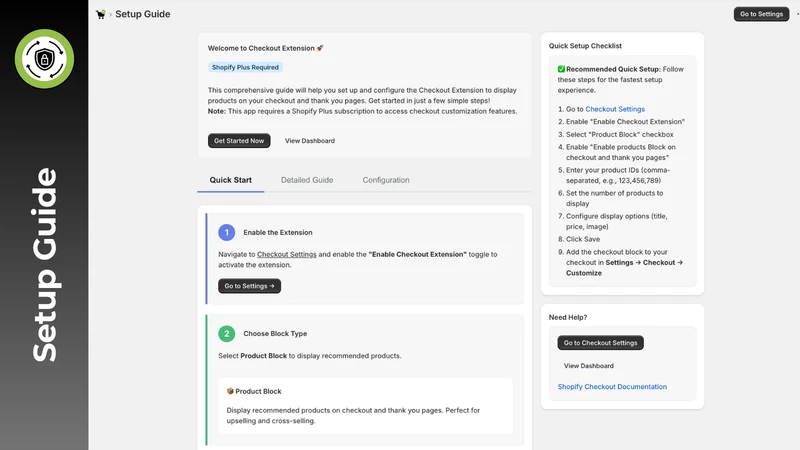Viewport: 800px width, 450px height.
Task: Click checklist item 'Select "Product Block" checkbox'
Action: click(619, 135)
